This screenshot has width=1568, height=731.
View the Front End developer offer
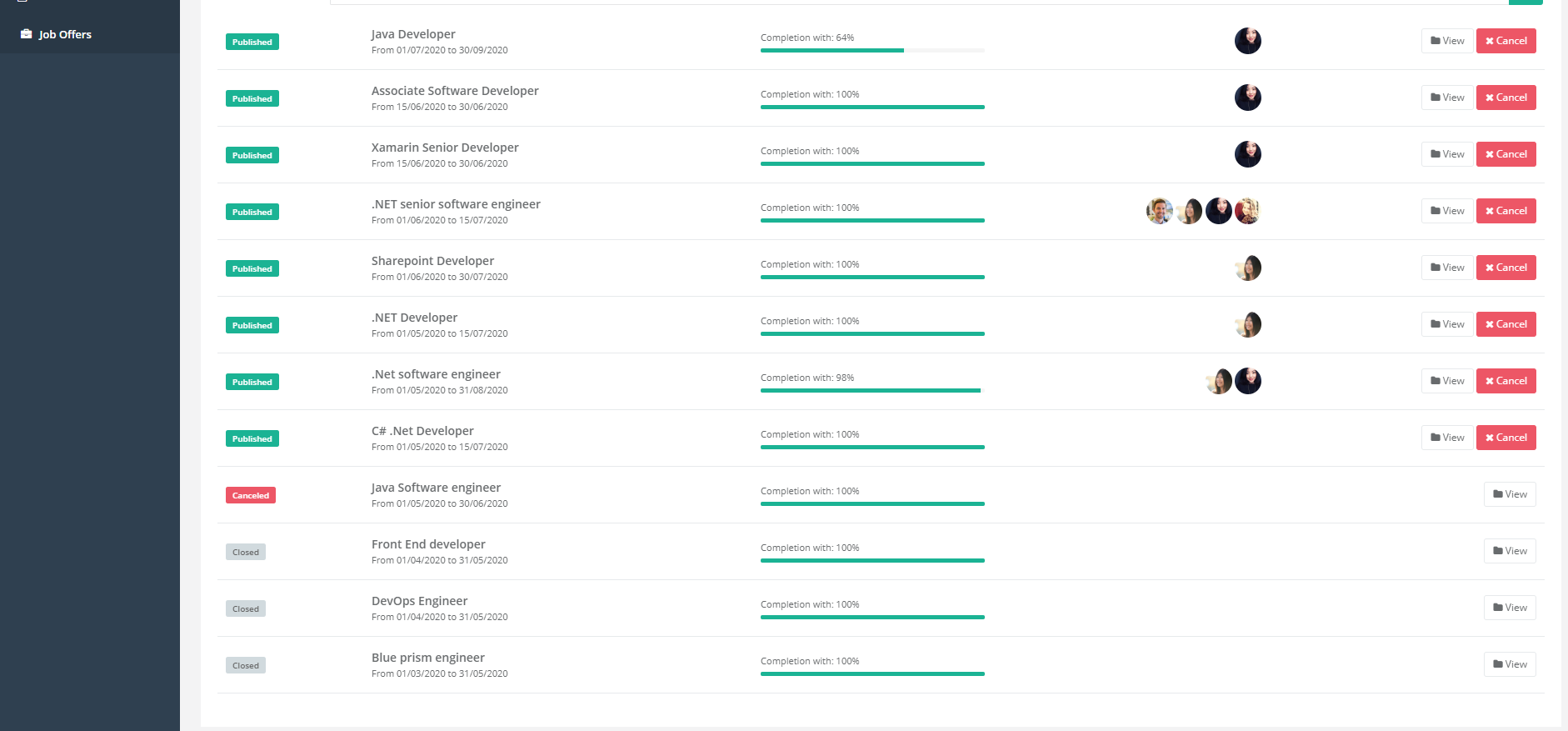point(1510,551)
